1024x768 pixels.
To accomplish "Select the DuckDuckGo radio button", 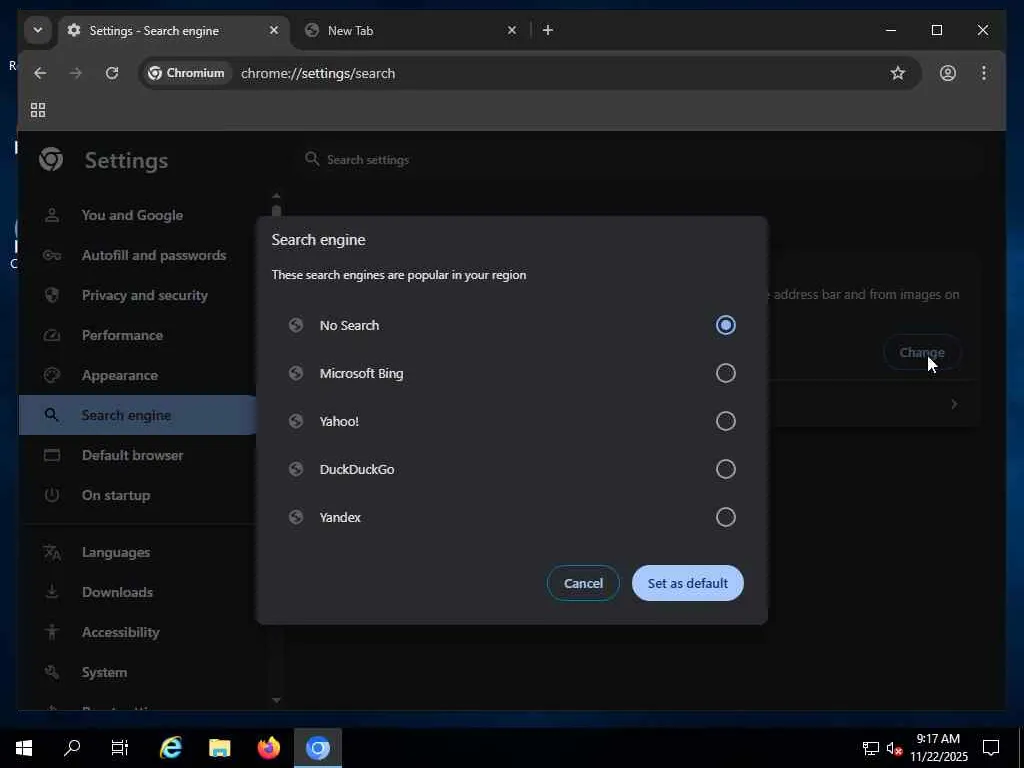I will 725,469.
